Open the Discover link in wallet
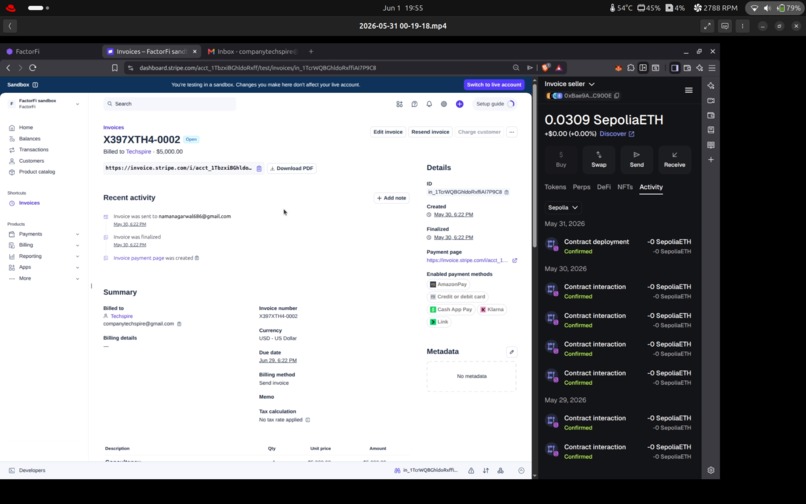Viewport: 806px width, 504px height. pyautogui.click(x=617, y=134)
